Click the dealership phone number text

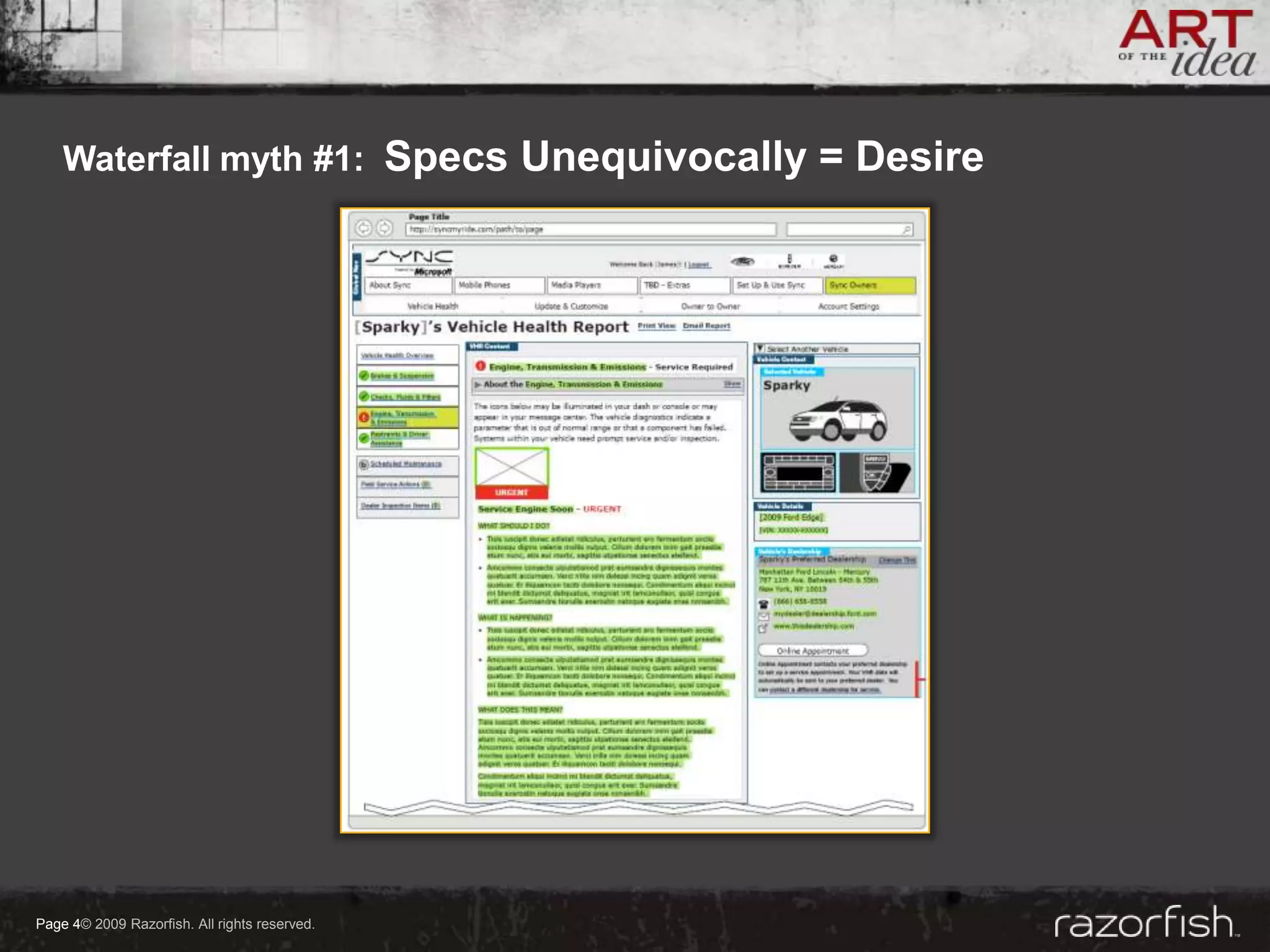tap(800, 601)
